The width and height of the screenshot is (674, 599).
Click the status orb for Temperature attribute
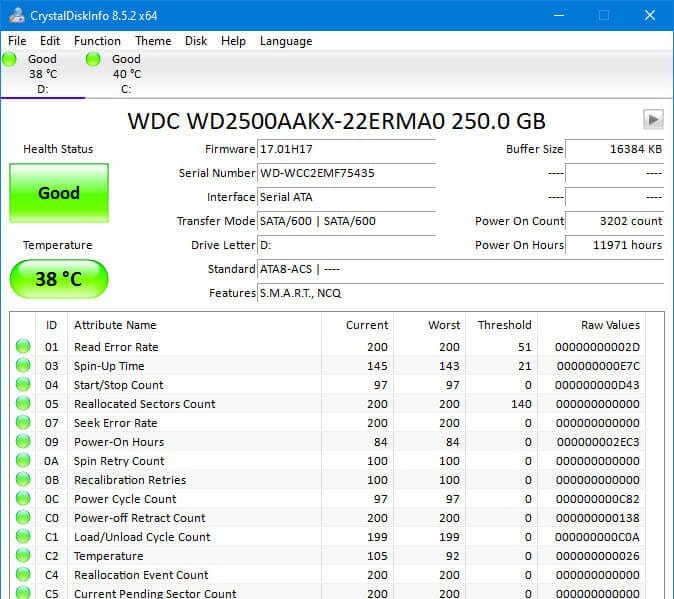click(23, 555)
